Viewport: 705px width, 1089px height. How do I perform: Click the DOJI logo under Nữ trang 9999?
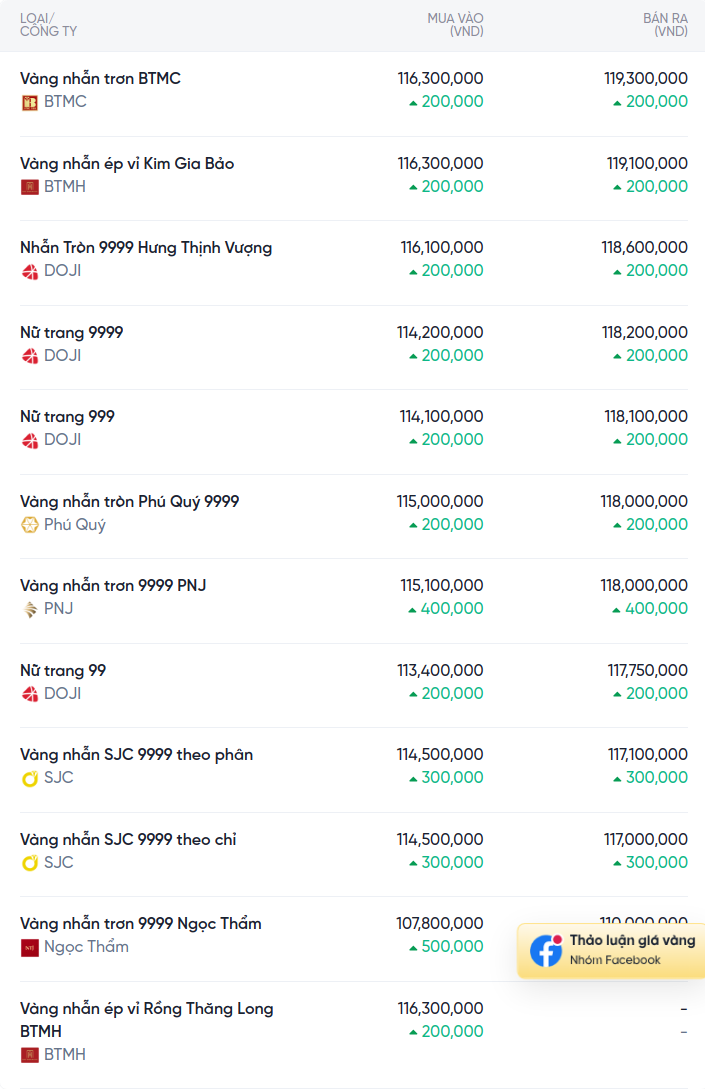point(29,356)
